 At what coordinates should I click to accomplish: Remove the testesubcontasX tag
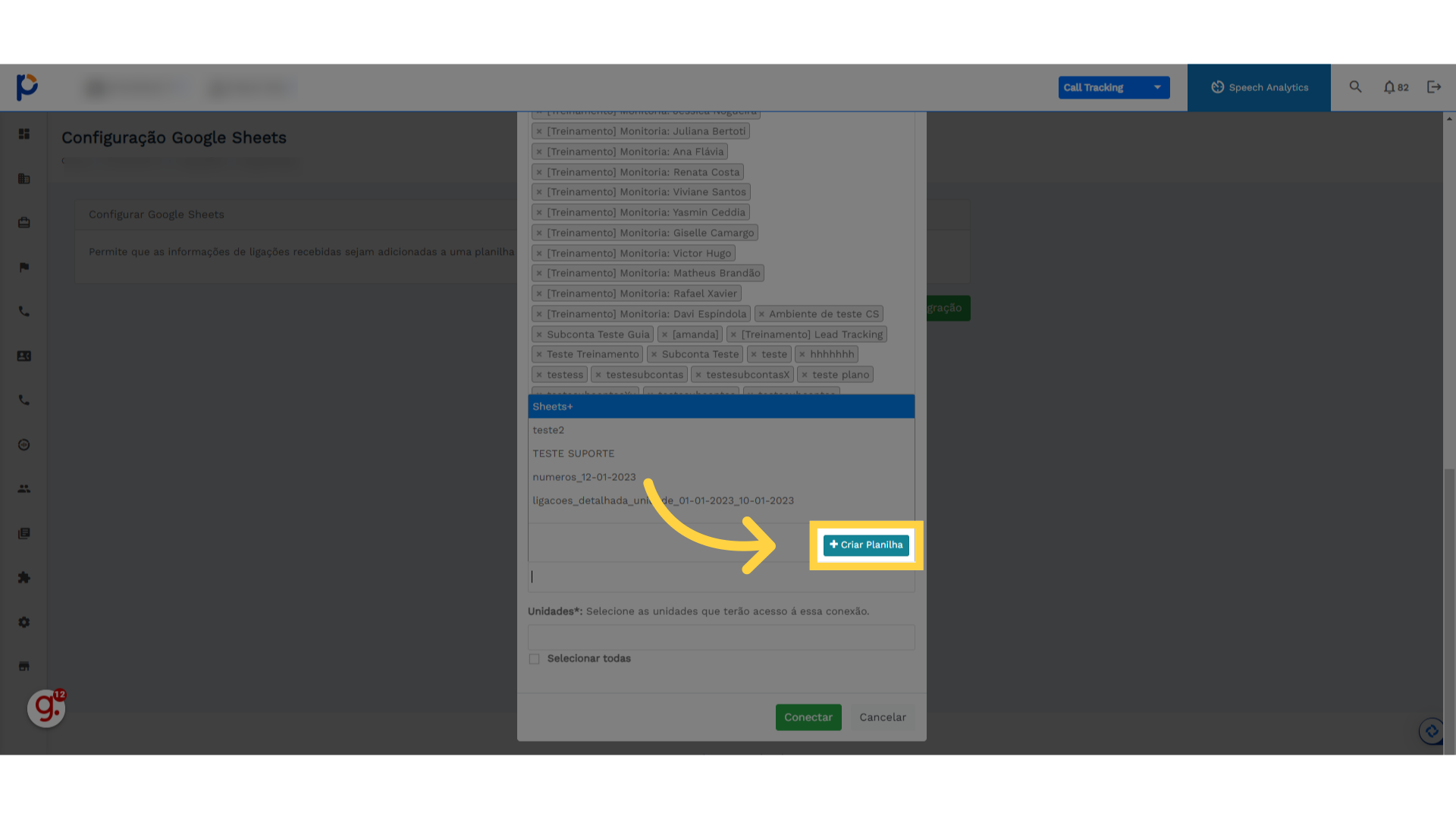click(x=698, y=375)
